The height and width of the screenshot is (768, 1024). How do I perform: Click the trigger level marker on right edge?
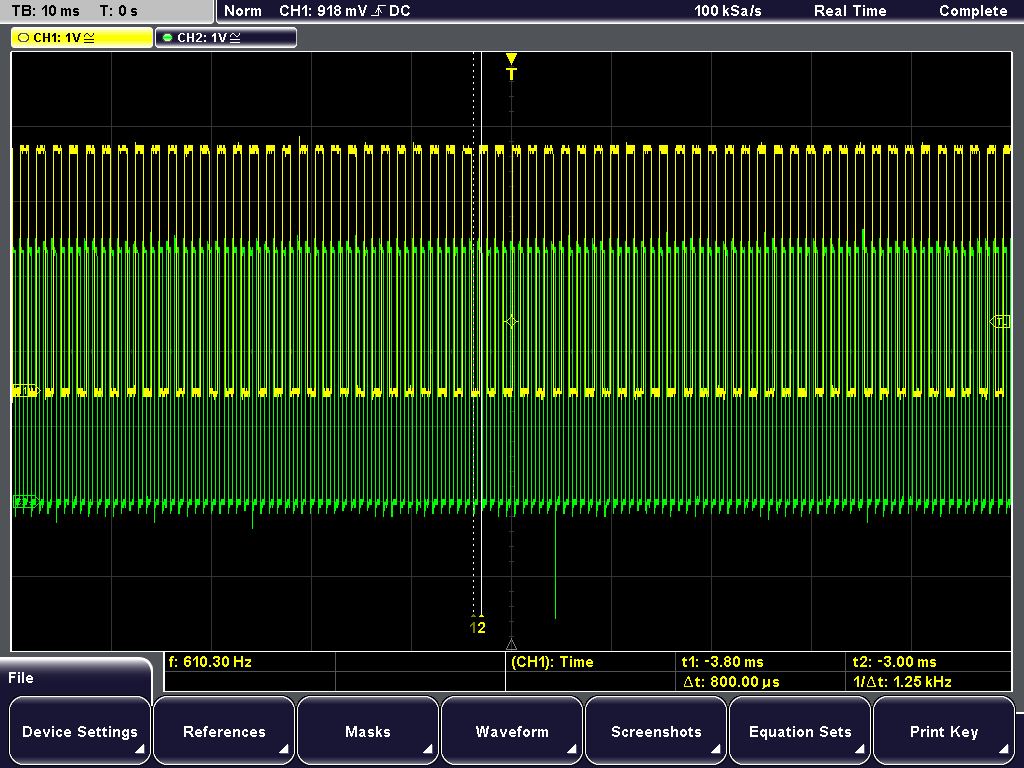1000,322
